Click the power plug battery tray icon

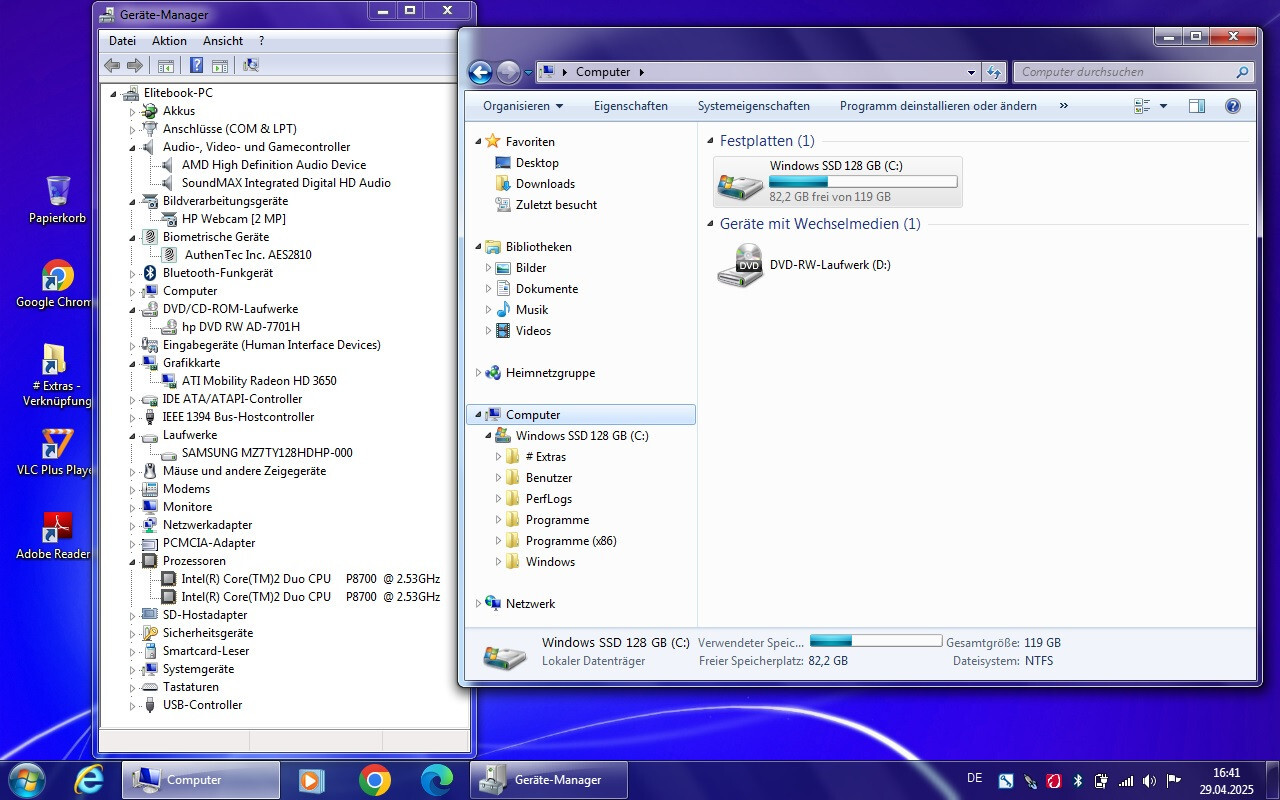[x=1102, y=780]
